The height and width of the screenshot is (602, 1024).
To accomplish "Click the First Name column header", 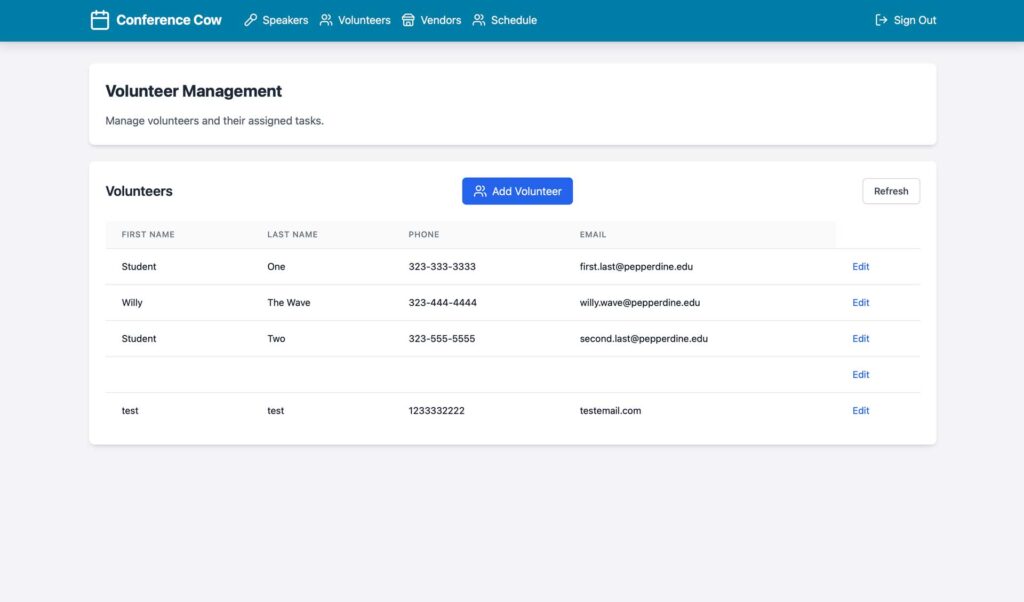I will click(148, 235).
